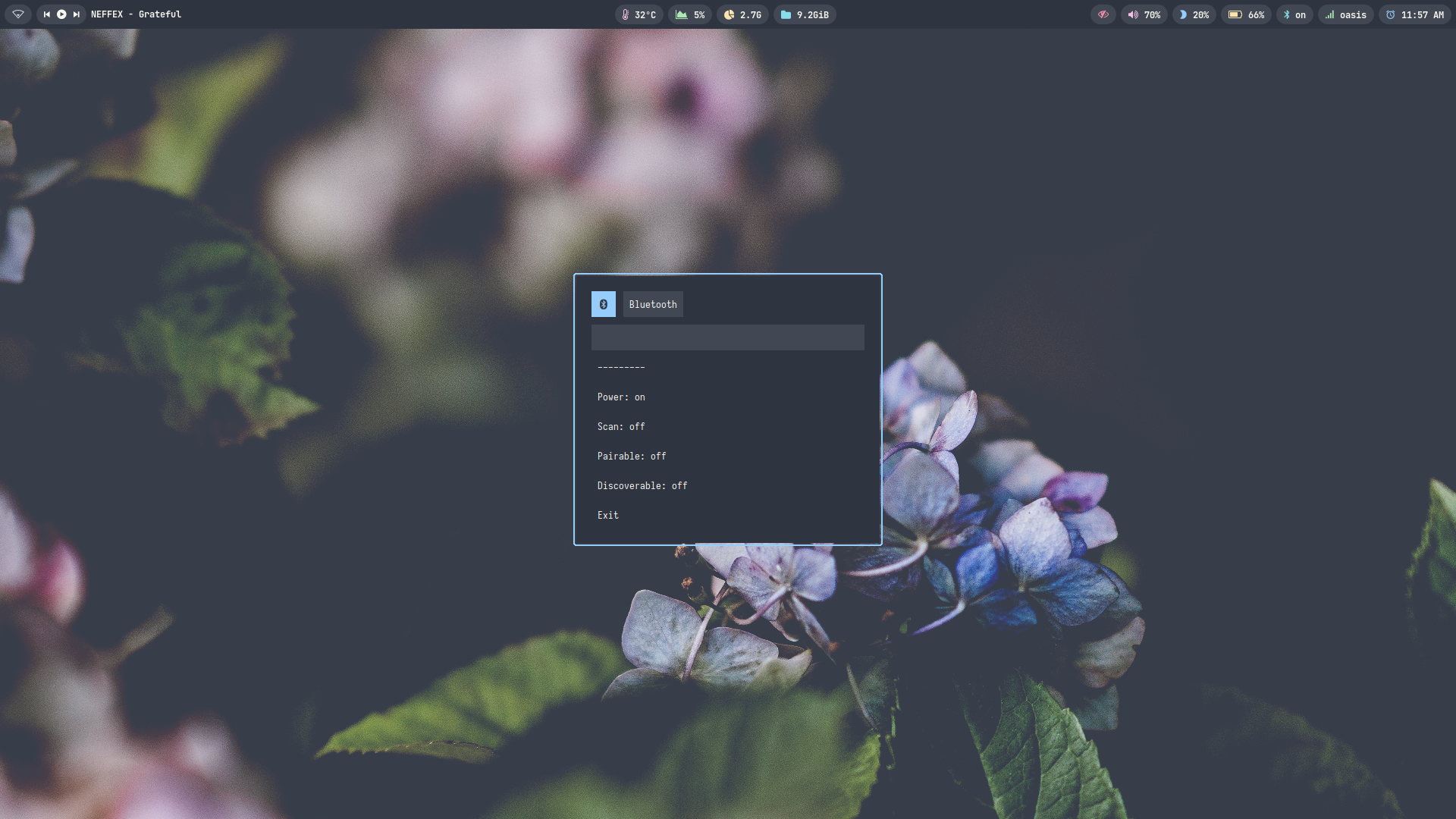1456x819 pixels.
Task: Click the CPU usage 5% module
Action: [x=689, y=14]
